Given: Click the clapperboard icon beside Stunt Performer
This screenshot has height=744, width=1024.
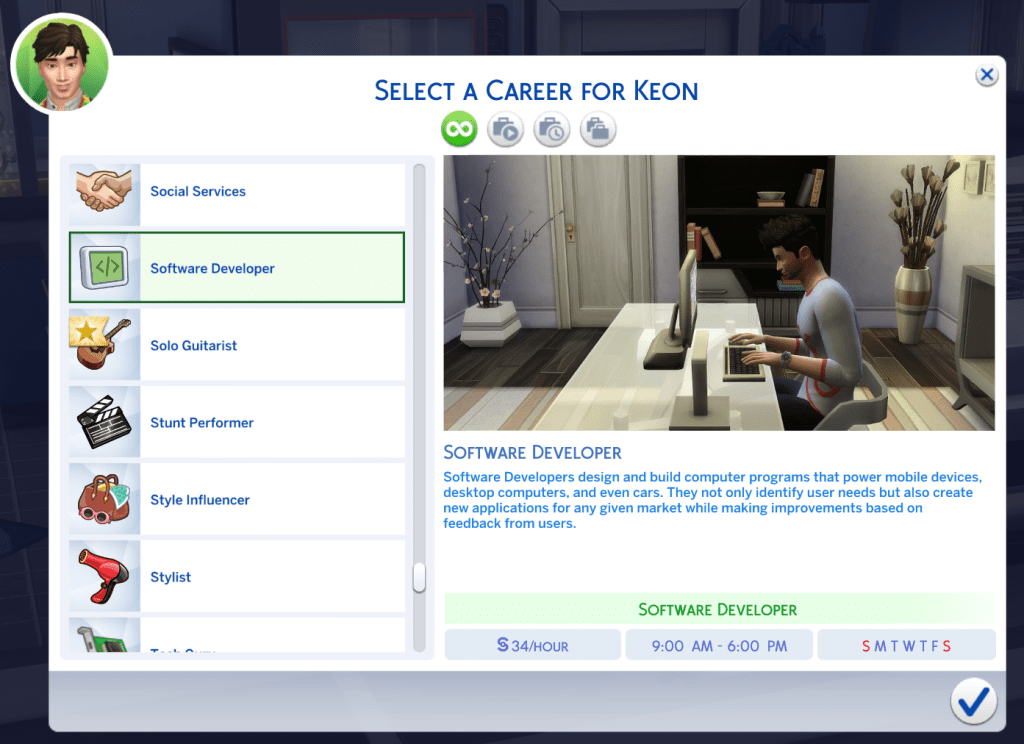Looking at the screenshot, I should pos(103,422).
